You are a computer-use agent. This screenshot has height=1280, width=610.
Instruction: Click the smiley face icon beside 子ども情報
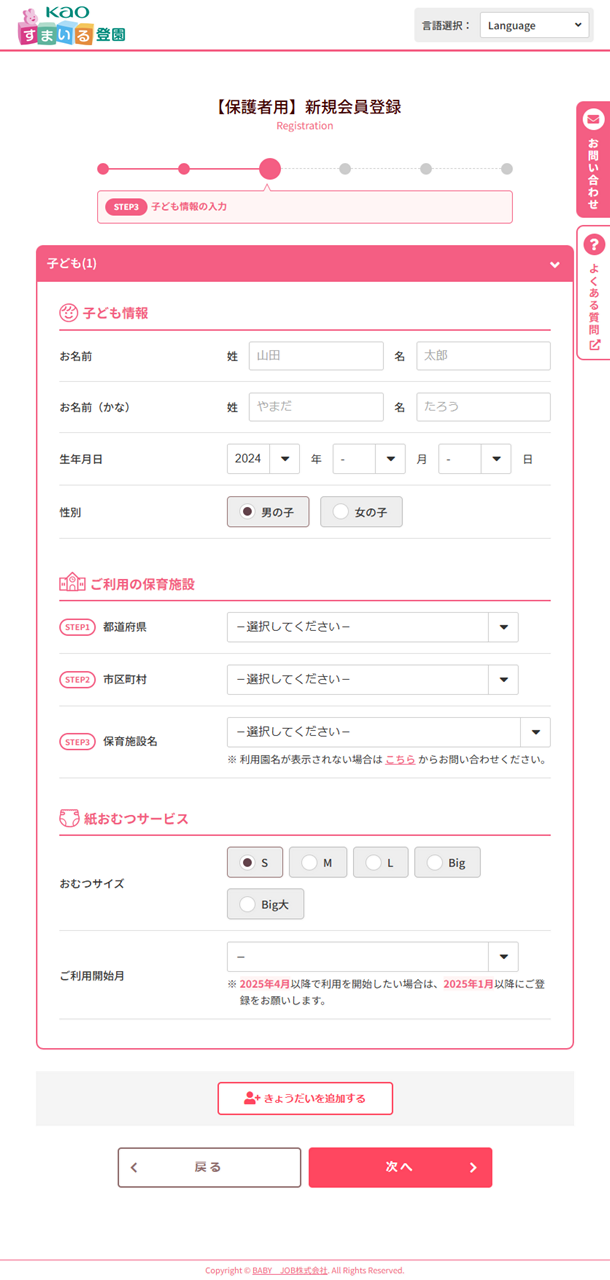point(68,310)
